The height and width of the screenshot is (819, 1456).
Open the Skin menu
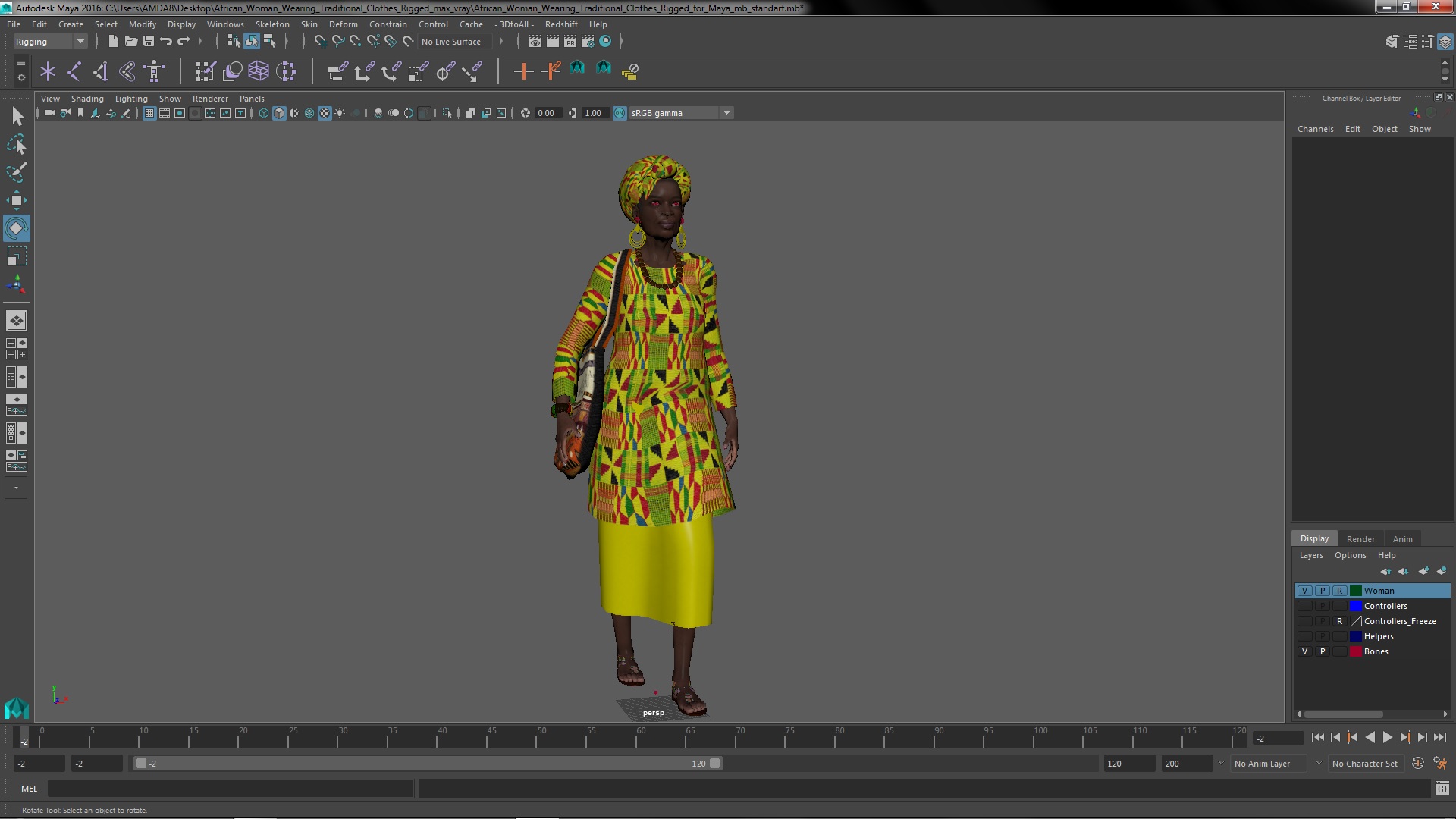(309, 24)
